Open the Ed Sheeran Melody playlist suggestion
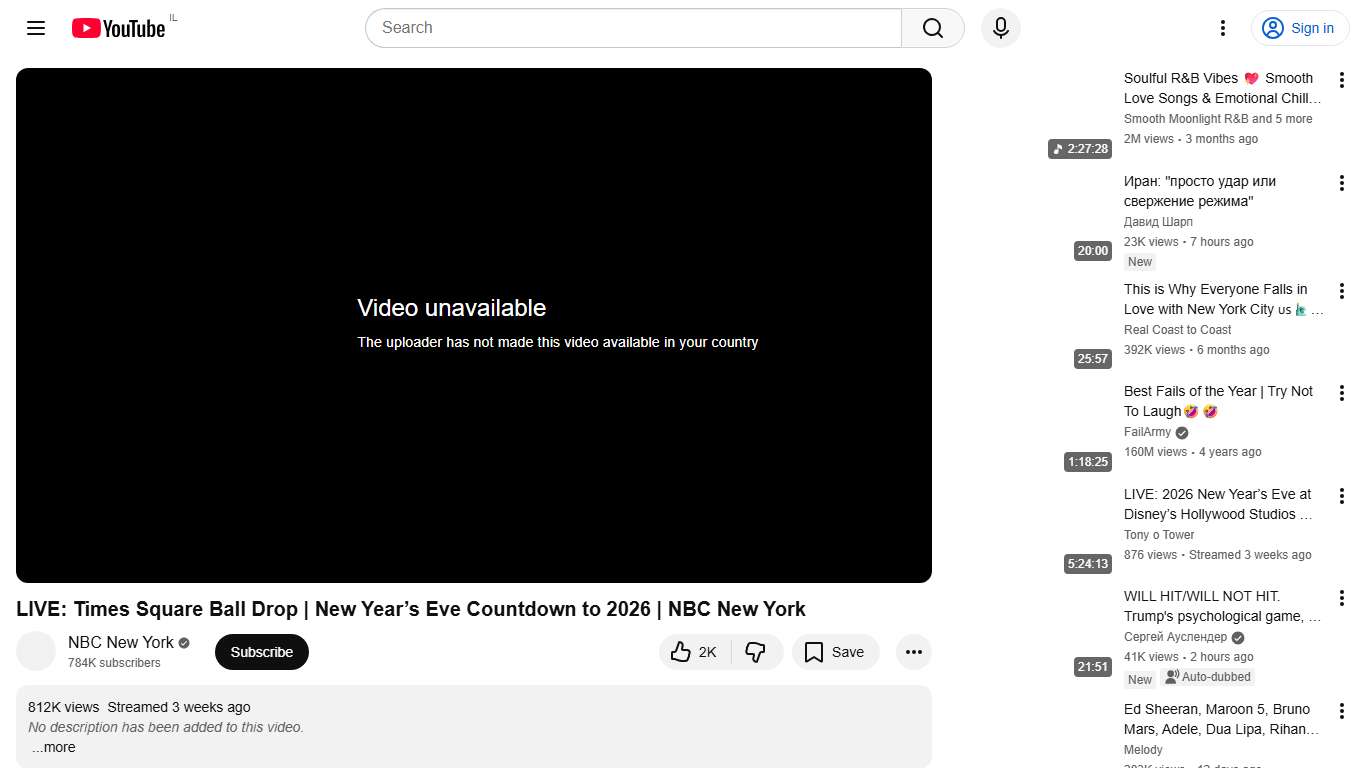The height and width of the screenshot is (768, 1366). [1222, 719]
